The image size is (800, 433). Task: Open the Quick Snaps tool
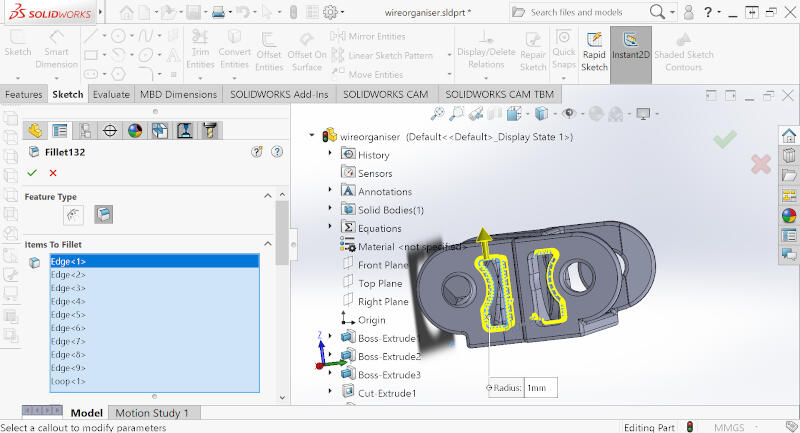(x=564, y=51)
